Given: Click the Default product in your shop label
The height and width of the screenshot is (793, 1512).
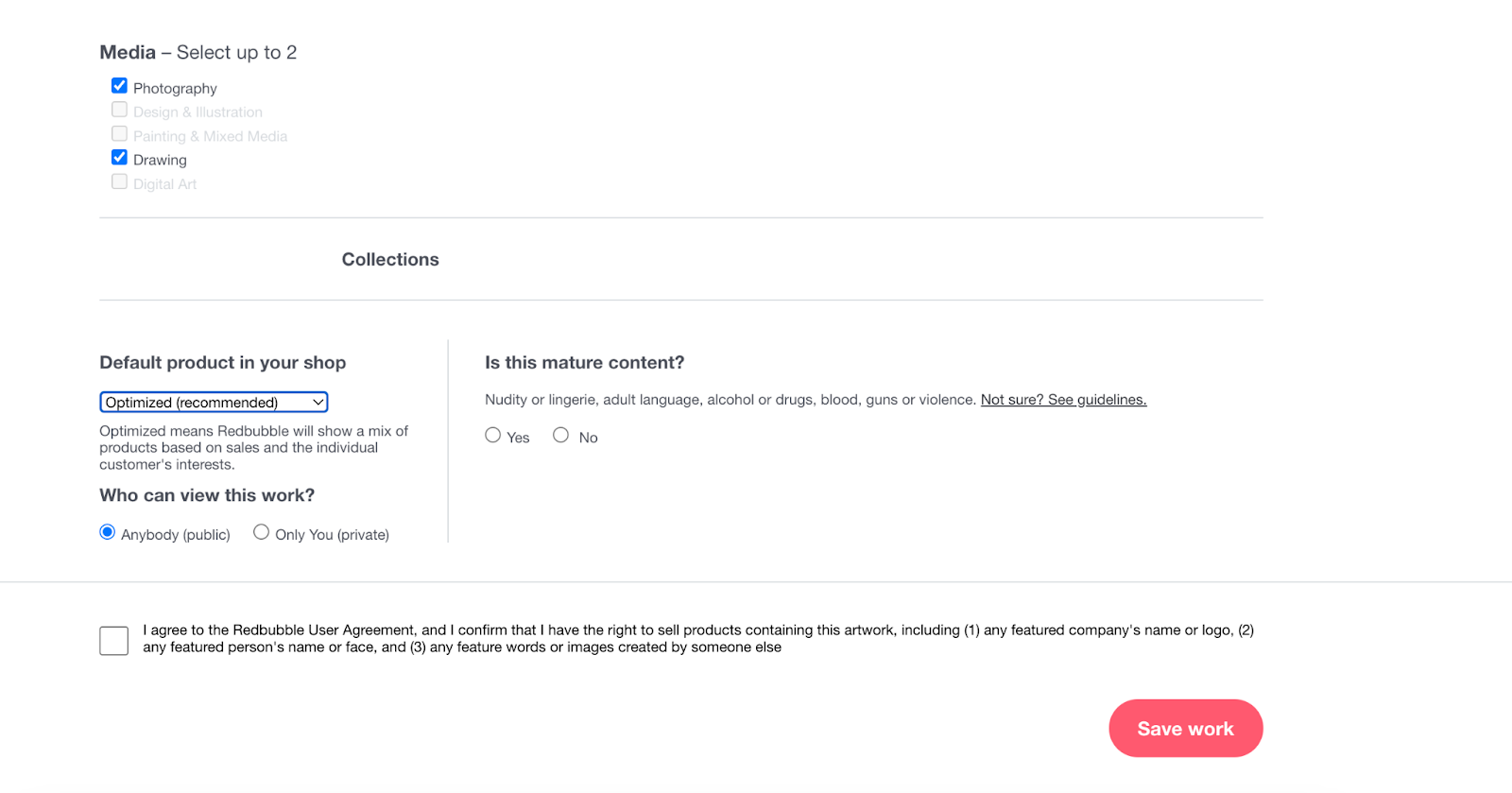Looking at the screenshot, I should coord(222,362).
